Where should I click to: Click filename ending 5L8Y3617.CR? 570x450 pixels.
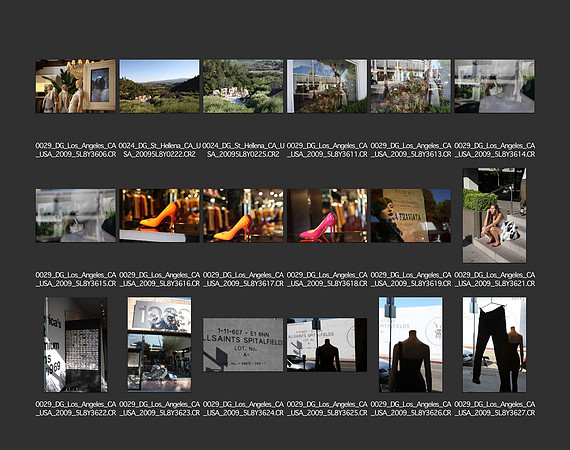(243, 279)
